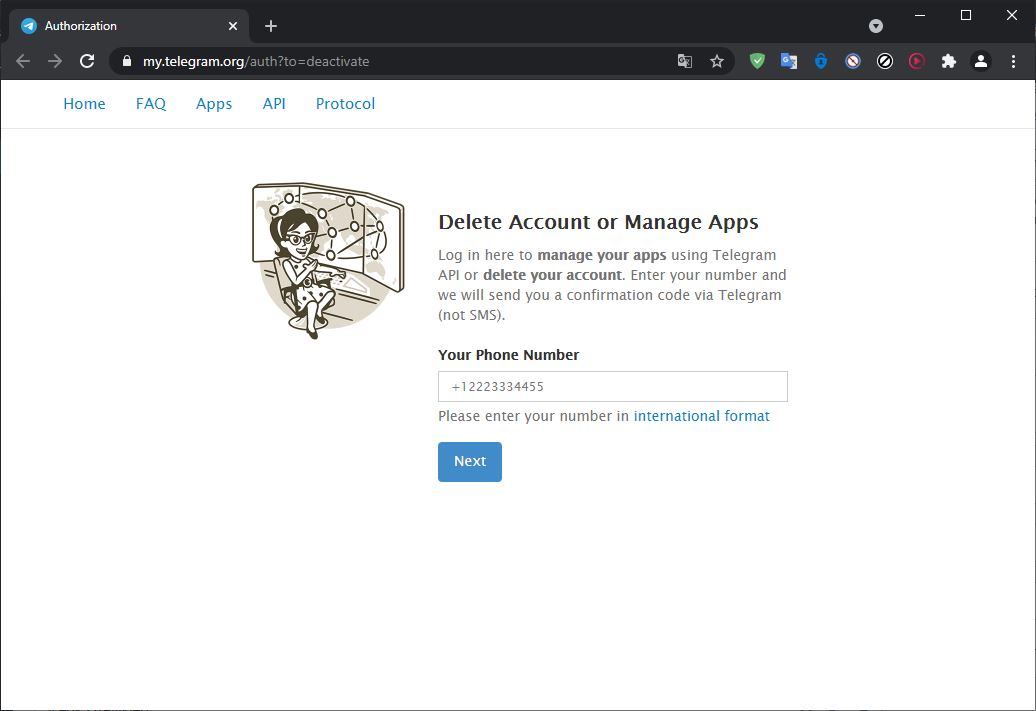Bookmark this page using the star icon
The width and height of the screenshot is (1036, 711).
(717, 61)
